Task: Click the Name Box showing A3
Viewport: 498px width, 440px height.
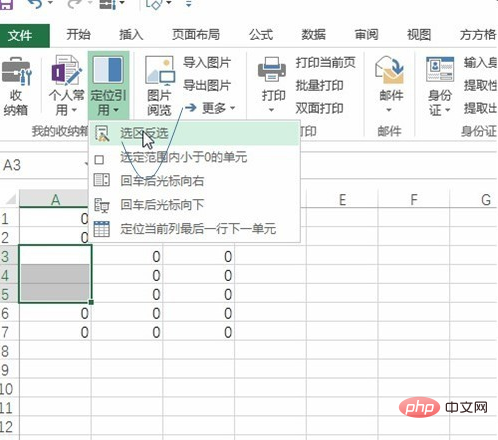Action: [43, 165]
